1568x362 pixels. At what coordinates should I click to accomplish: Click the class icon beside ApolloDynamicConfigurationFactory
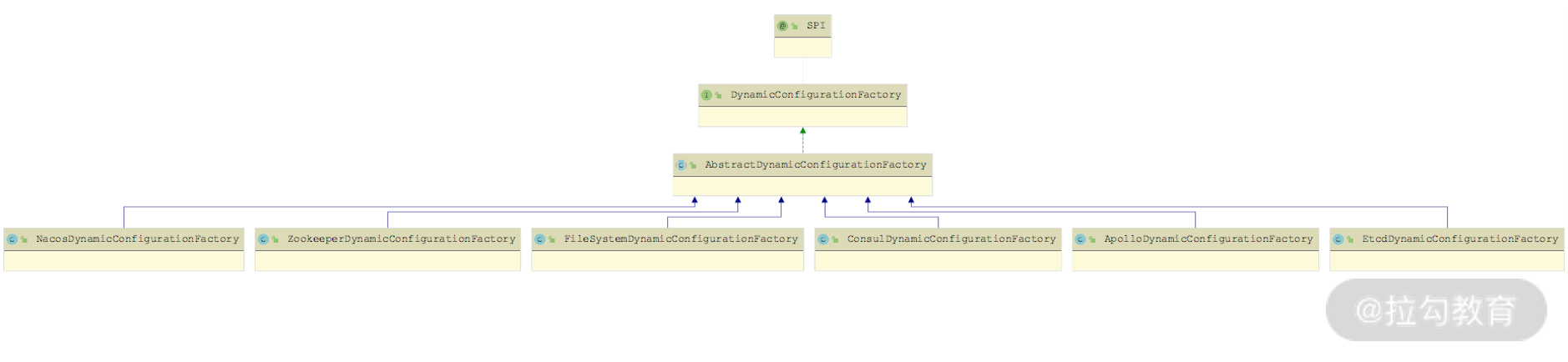point(1080,239)
